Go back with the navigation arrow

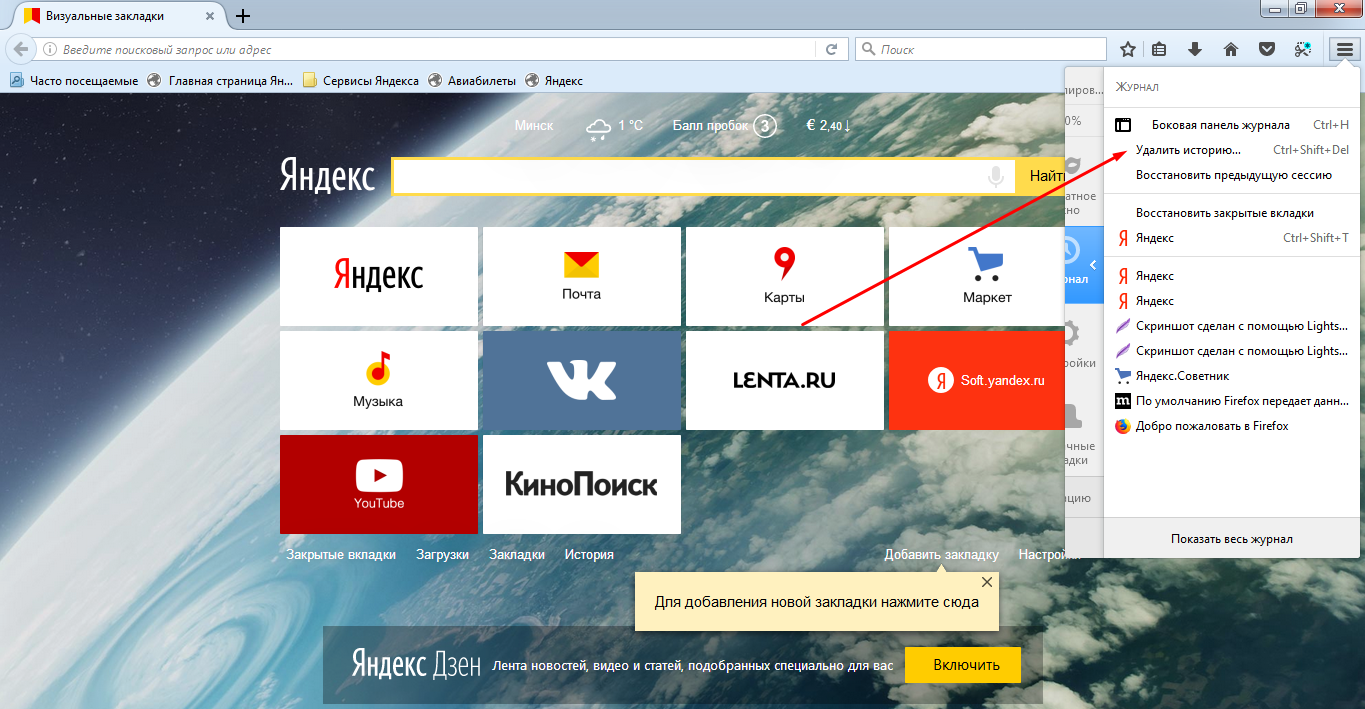pyautogui.click(x=21, y=49)
